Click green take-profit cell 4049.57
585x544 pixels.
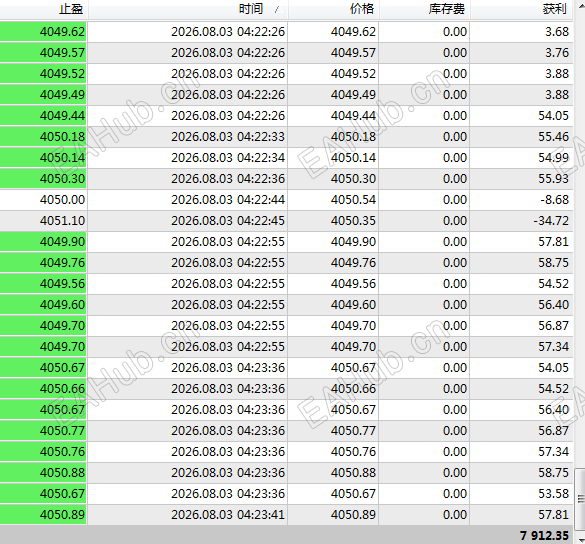tap(43, 53)
